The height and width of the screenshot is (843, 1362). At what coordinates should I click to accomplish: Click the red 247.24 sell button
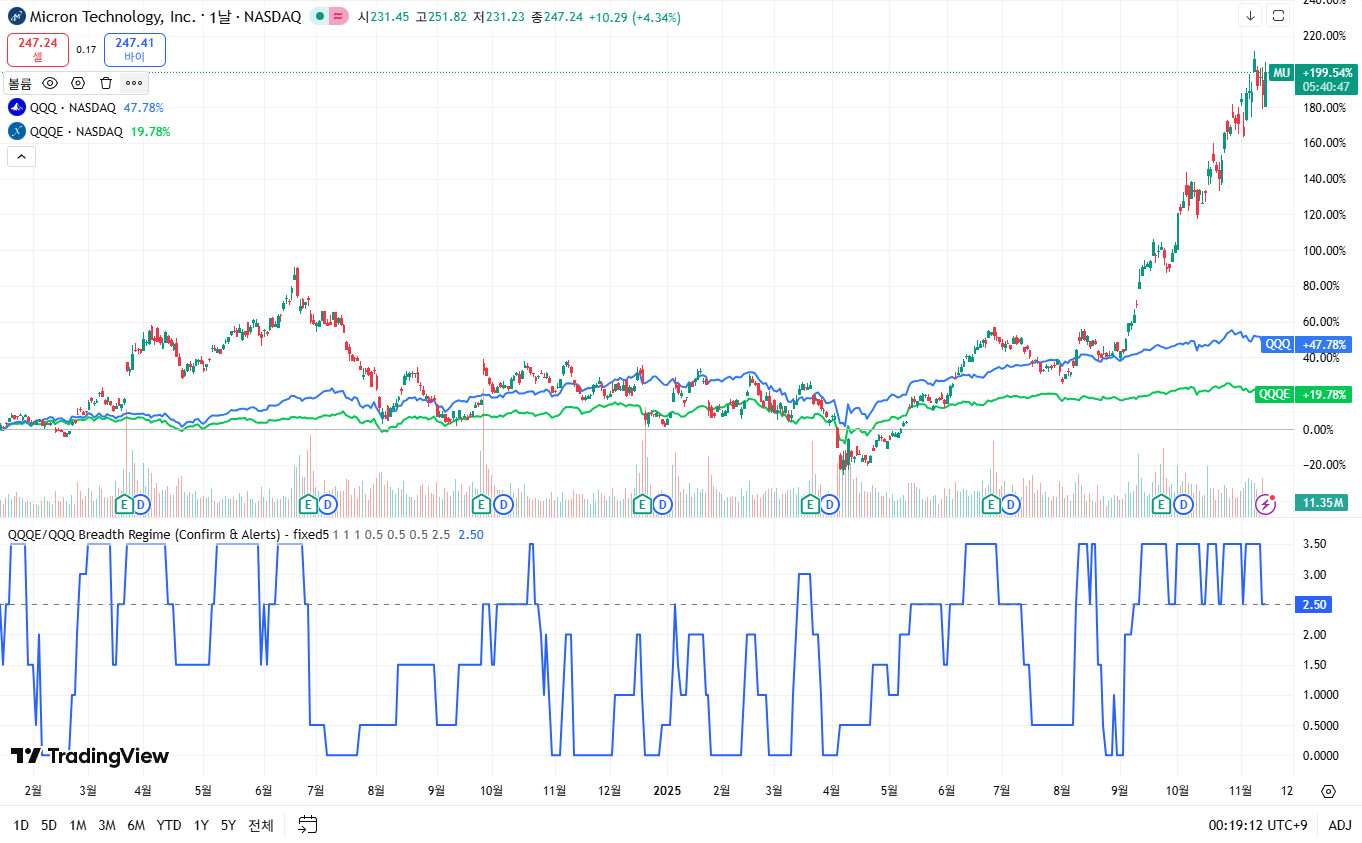[38, 49]
